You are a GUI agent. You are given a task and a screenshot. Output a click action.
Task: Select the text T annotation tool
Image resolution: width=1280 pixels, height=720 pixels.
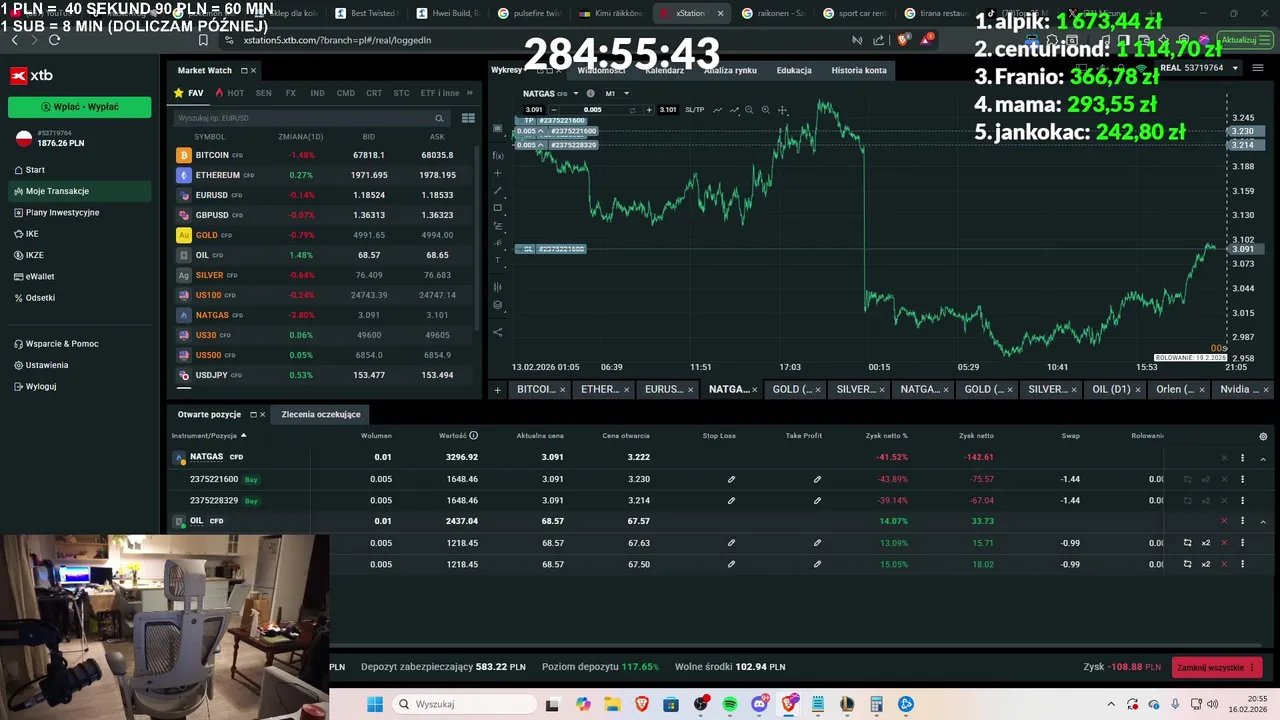tap(498, 260)
